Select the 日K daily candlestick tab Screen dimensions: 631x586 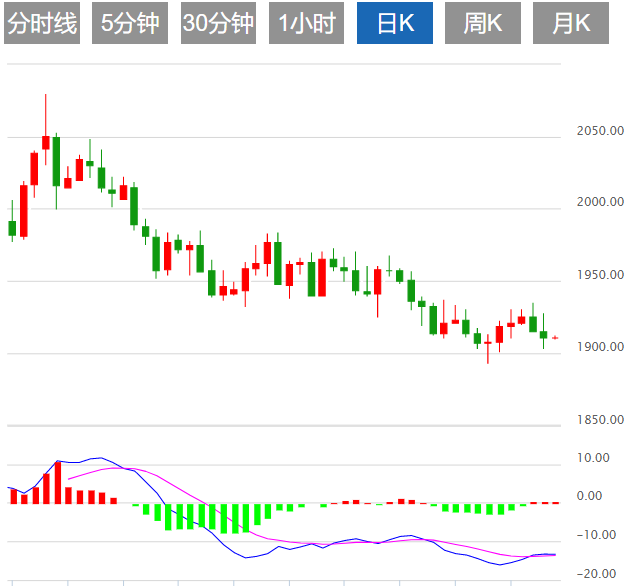pyautogui.click(x=395, y=23)
